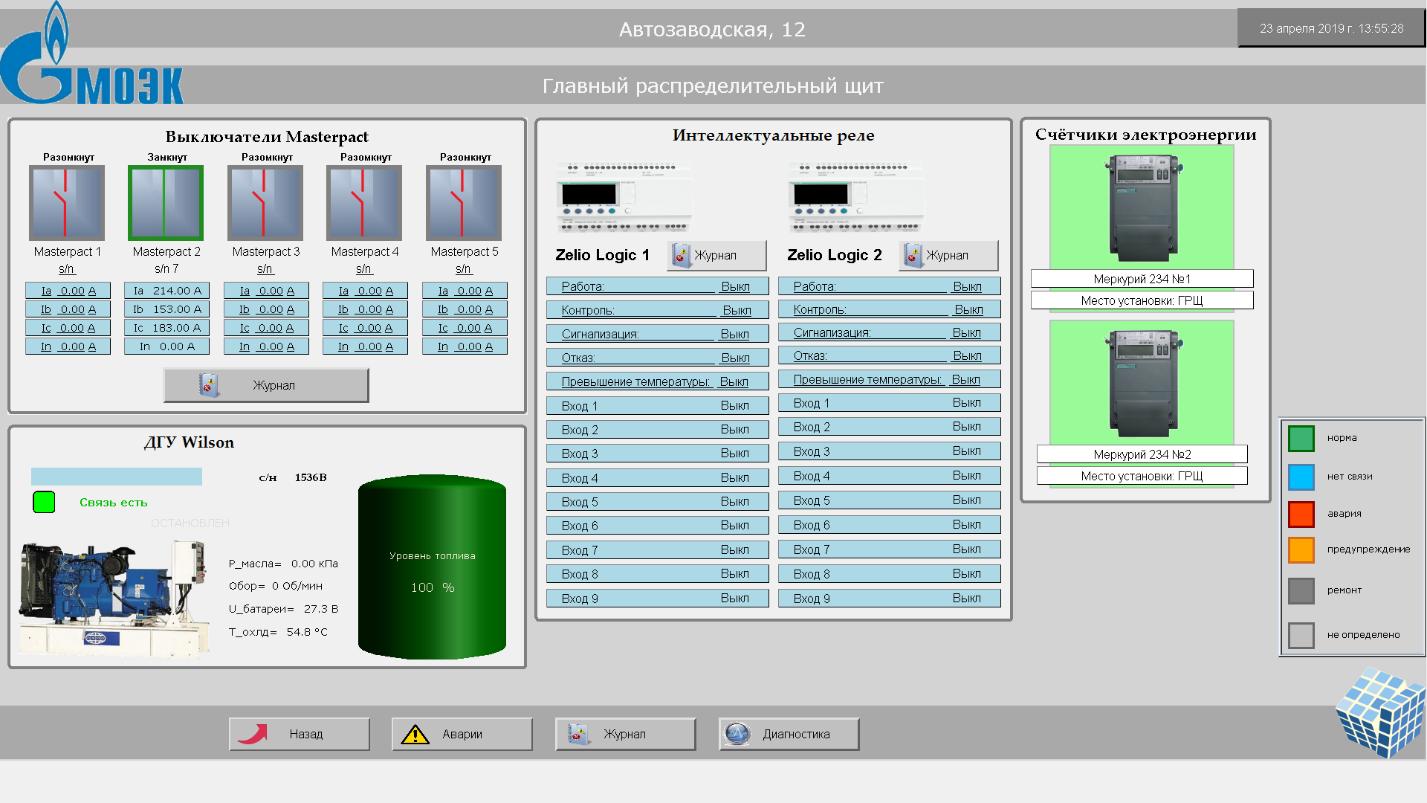Click the orange предупреждение legend swatch

coord(1301,550)
